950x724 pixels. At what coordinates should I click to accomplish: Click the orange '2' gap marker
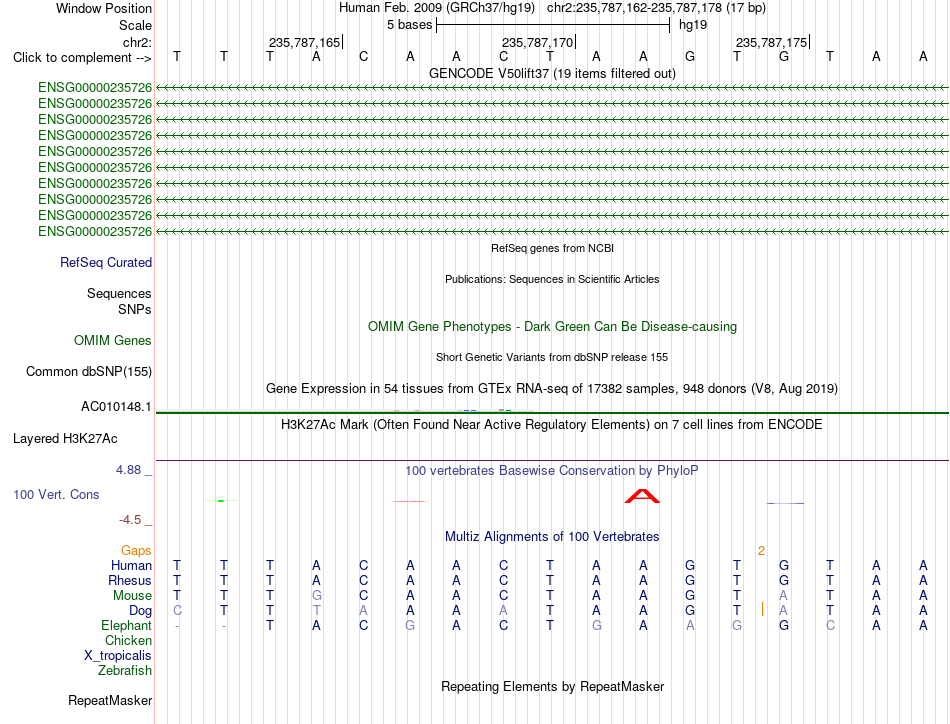[x=761, y=550]
